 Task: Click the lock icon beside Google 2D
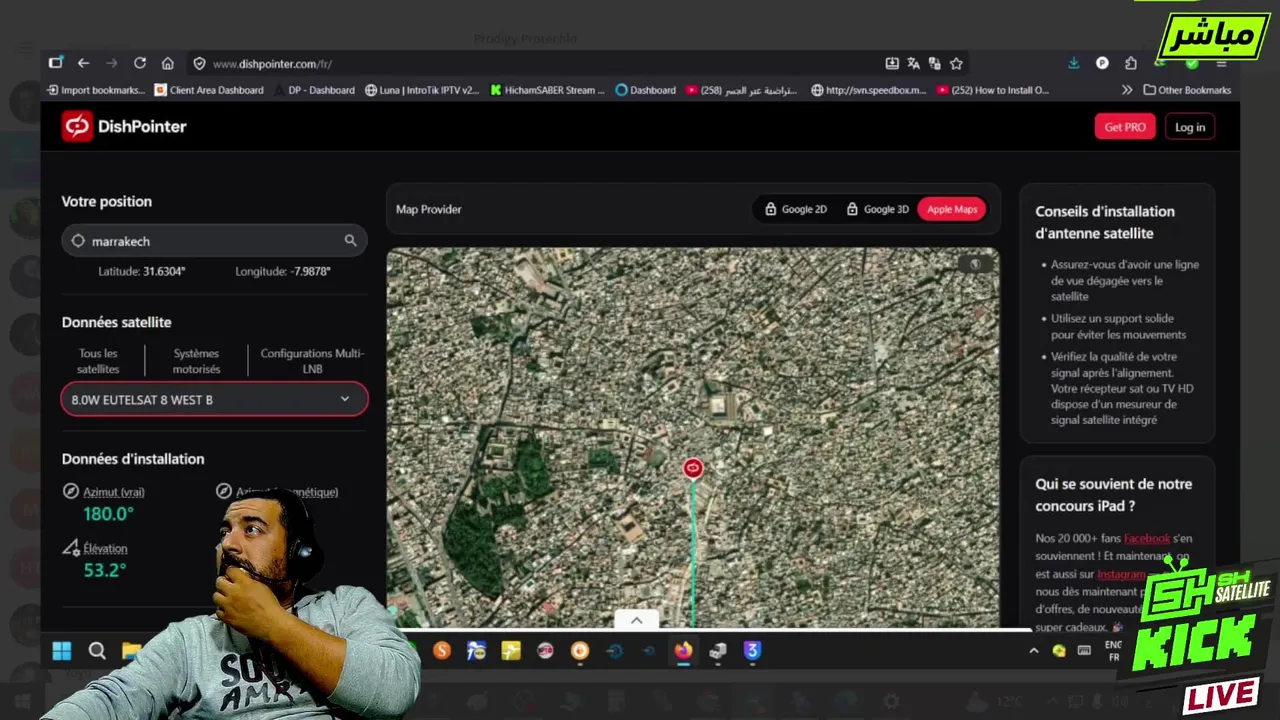click(x=770, y=209)
